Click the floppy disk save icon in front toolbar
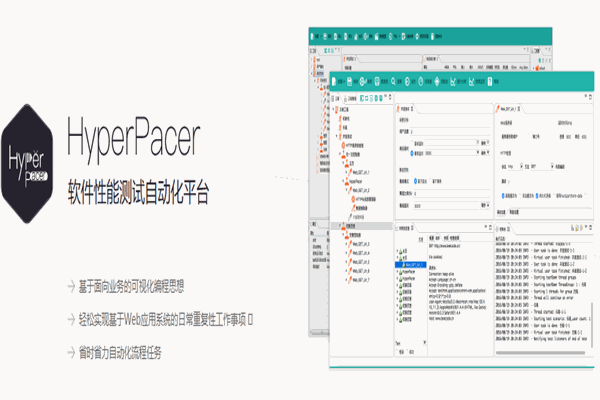Screen dimensions: 600x400 click(x=349, y=81)
